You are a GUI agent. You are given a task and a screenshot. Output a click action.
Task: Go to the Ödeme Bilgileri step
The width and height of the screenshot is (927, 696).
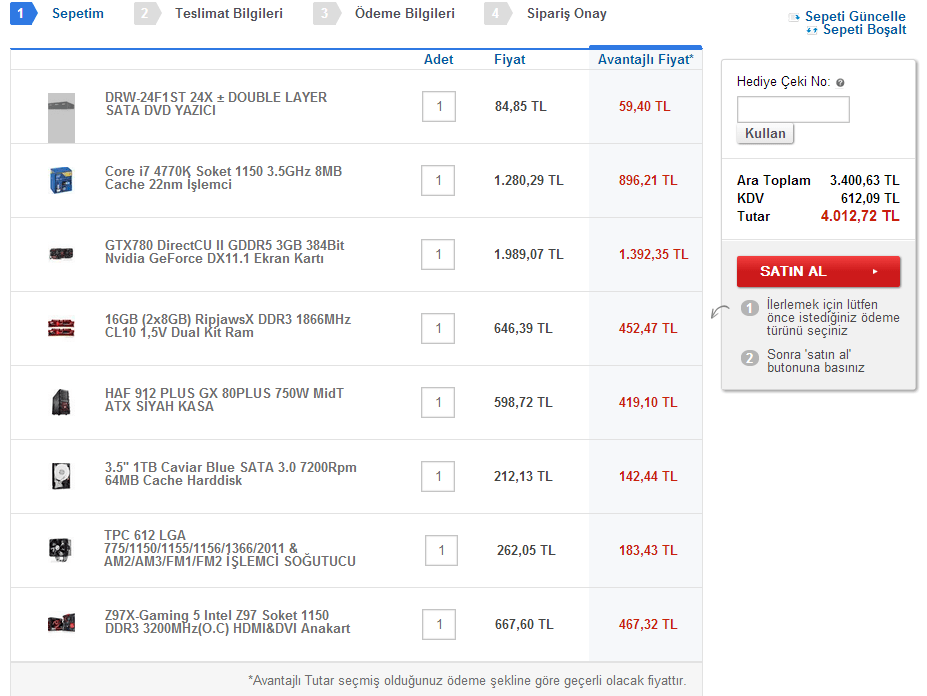click(x=405, y=14)
